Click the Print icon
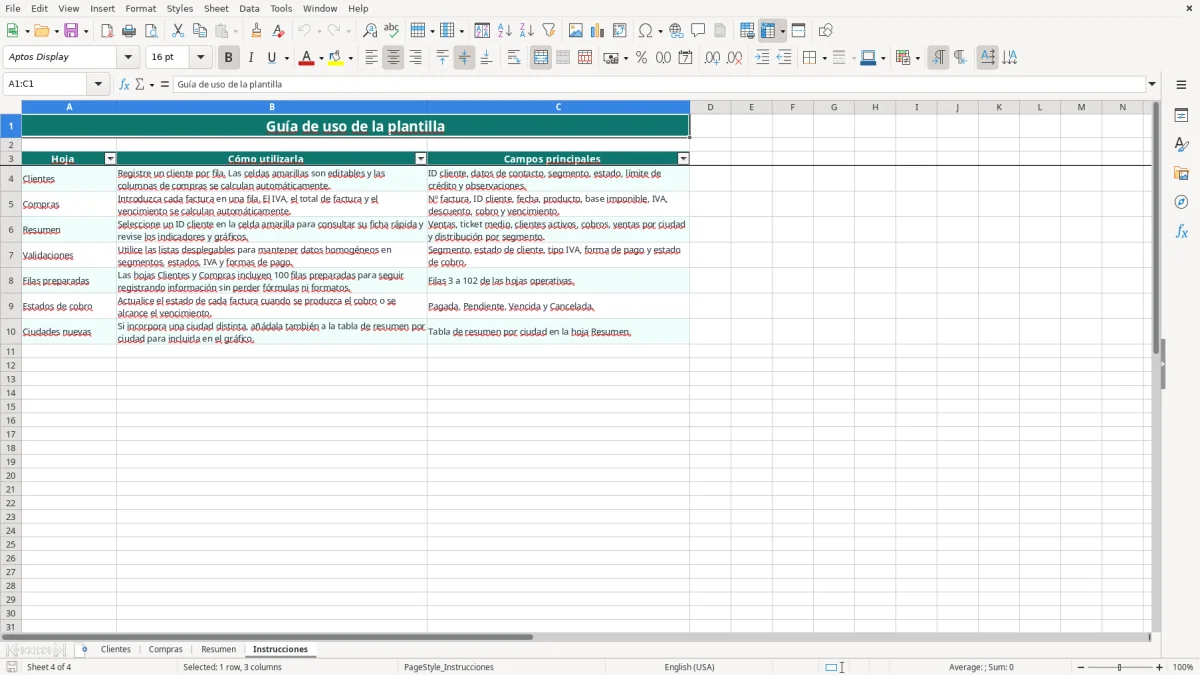 [x=129, y=31]
